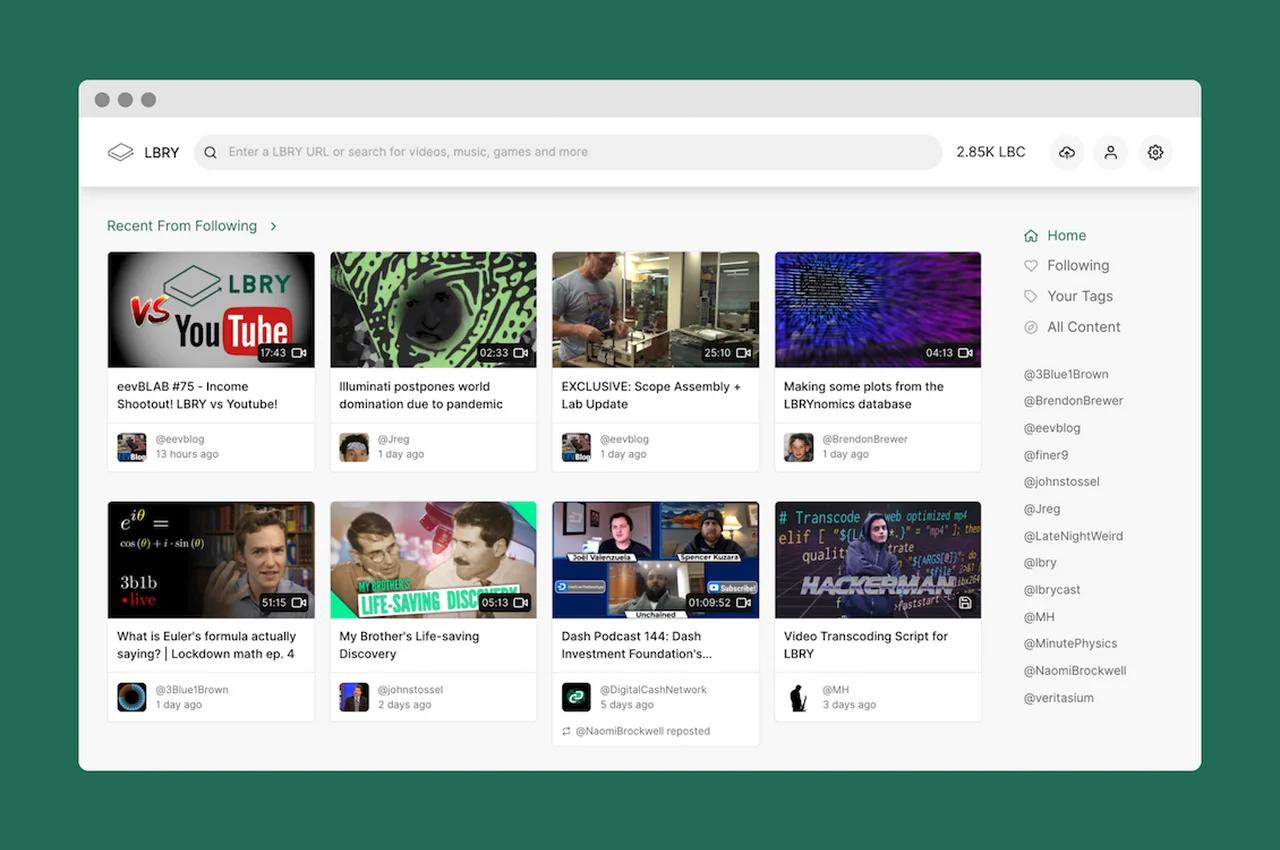This screenshot has width=1280, height=850.
Task: Click the tag icon beside Your Tags
Action: click(x=1030, y=296)
